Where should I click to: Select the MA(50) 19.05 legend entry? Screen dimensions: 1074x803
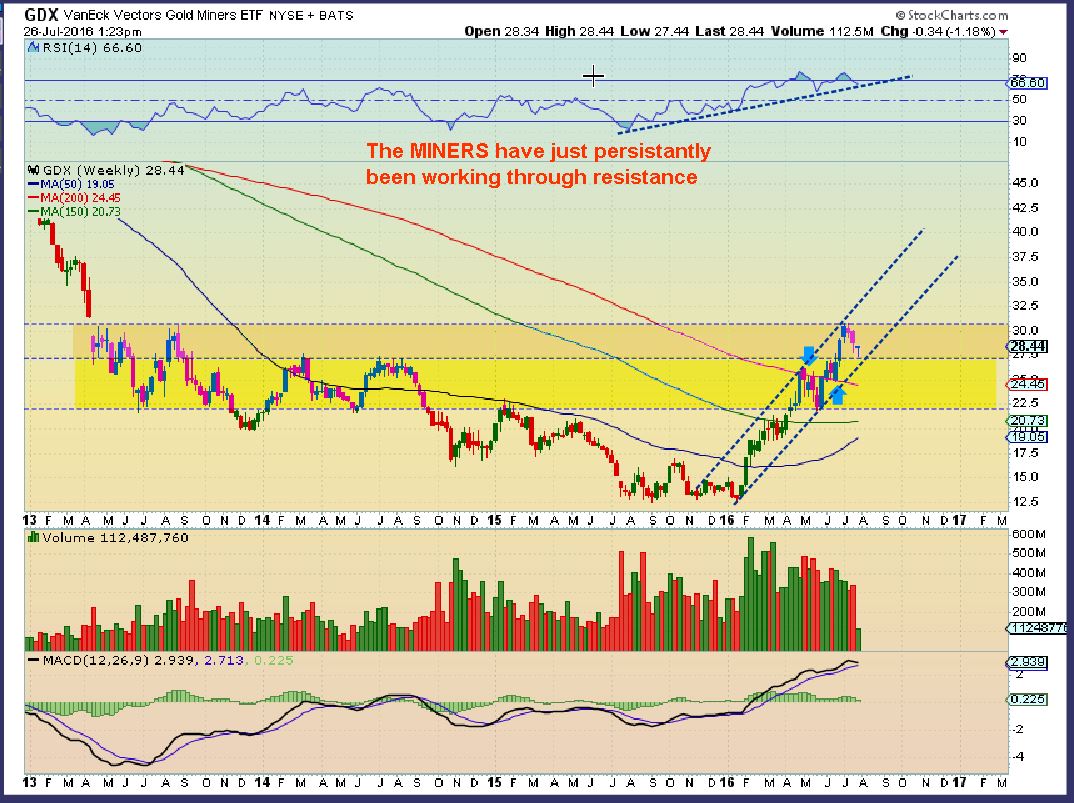(71, 184)
